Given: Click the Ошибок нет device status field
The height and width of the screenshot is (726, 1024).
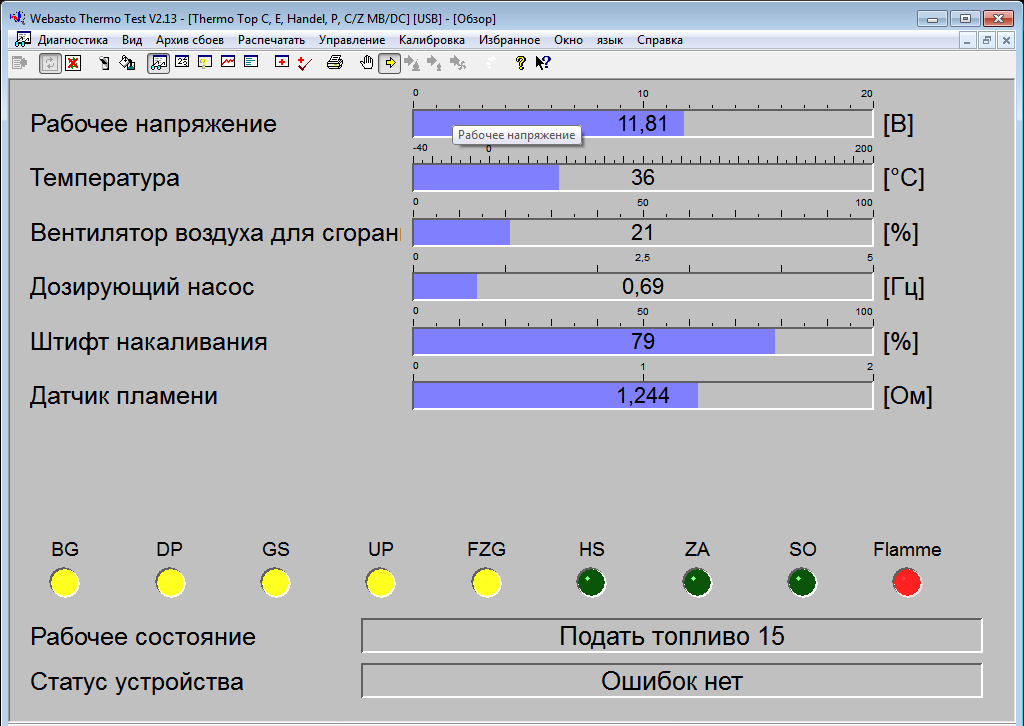Looking at the screenshot, I should point(672,681).
